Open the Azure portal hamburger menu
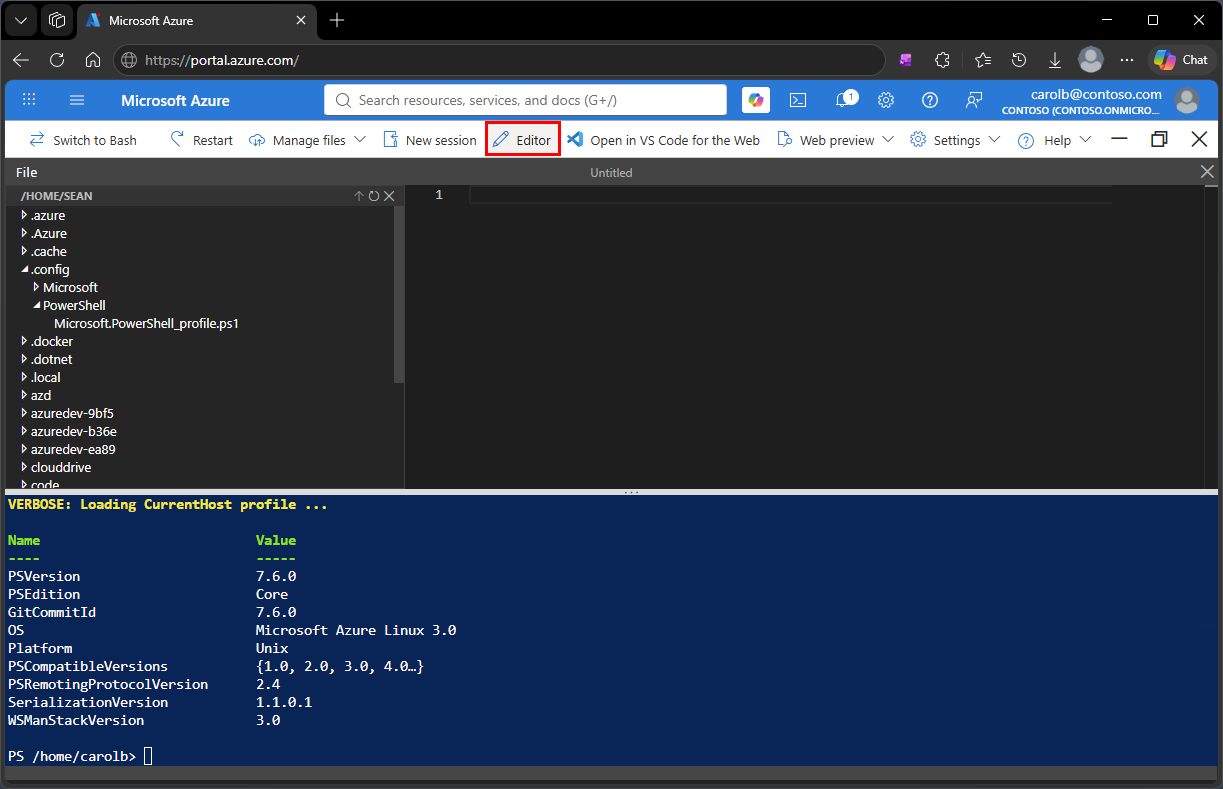The height and width of the screenshot is (789, 1223). (x=77, y=100)
